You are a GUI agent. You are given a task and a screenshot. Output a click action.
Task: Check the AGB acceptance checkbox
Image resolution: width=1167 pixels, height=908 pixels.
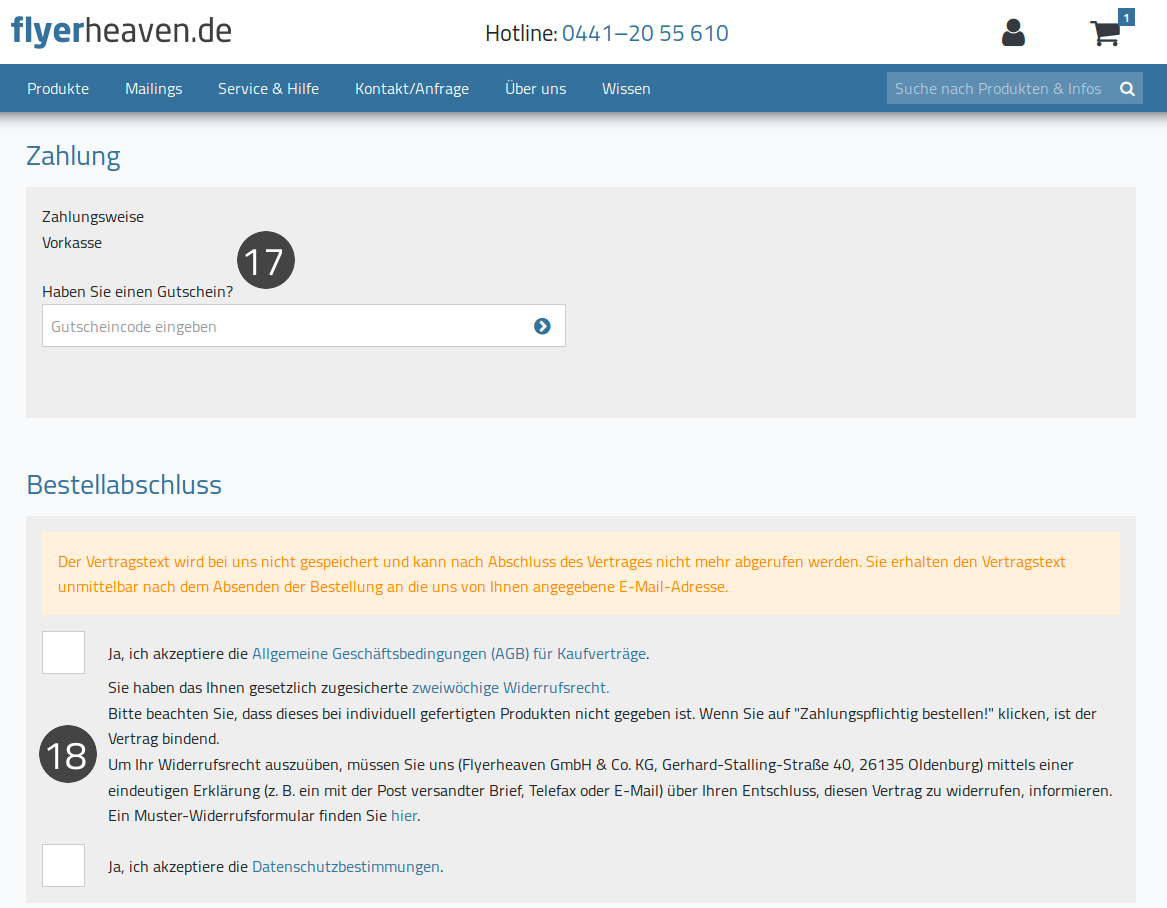pyautogui.click(x=63, y=653)
